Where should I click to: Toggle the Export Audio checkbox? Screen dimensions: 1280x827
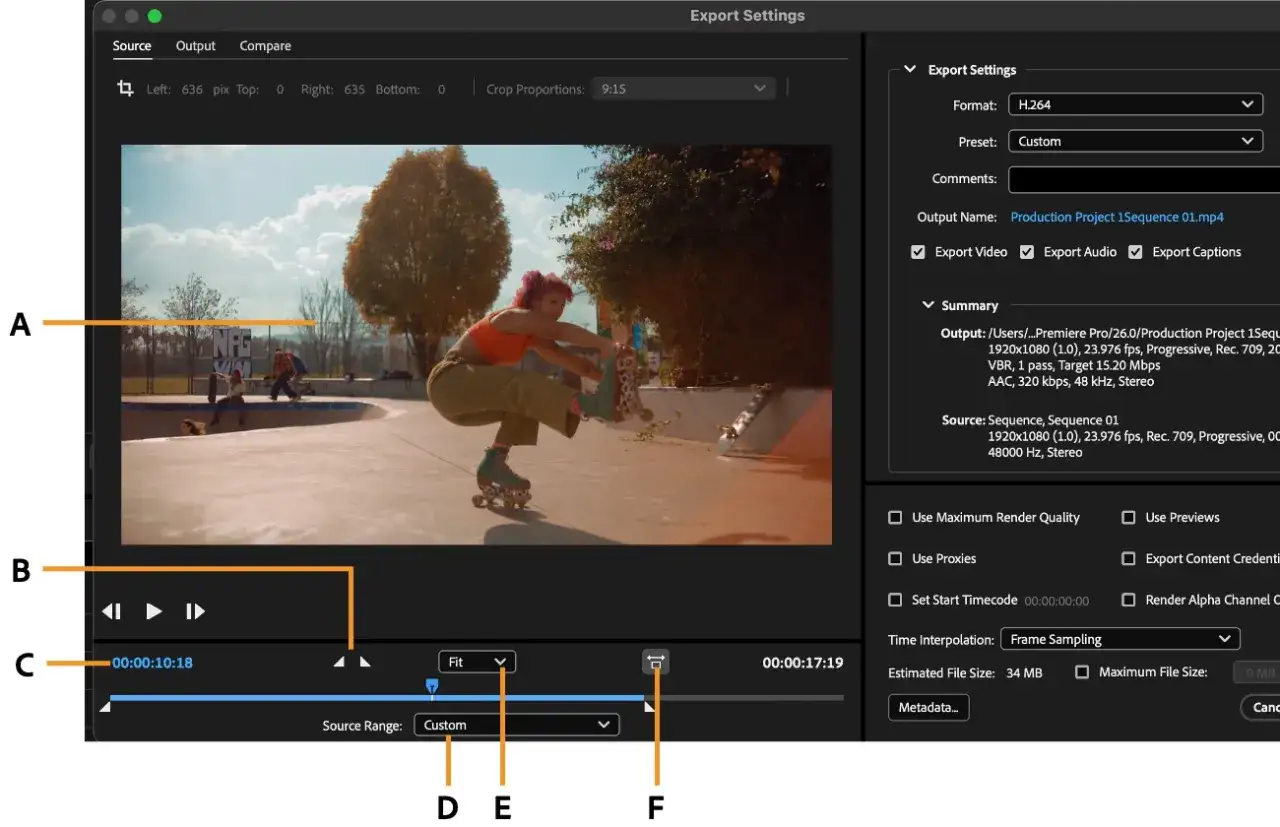pos(1027,252)
